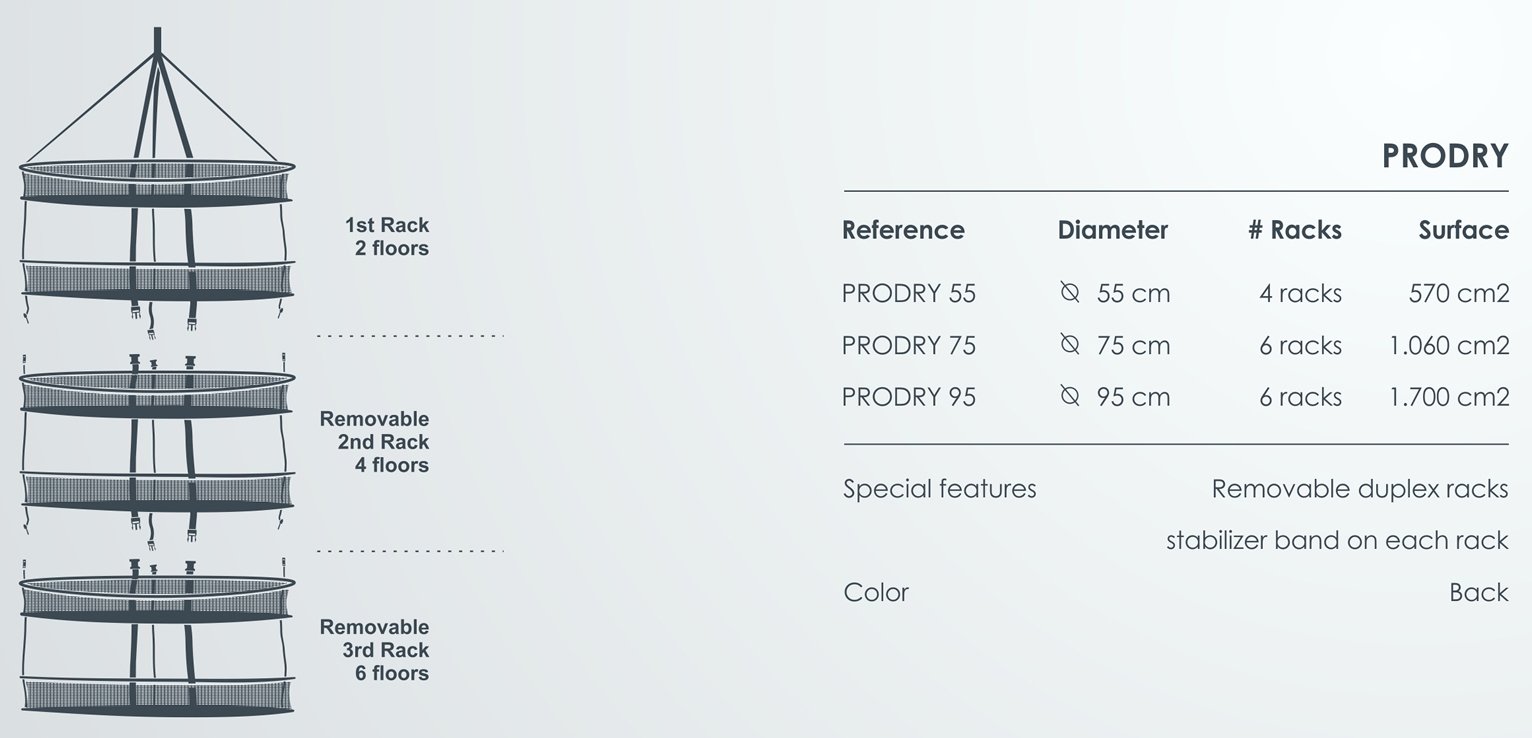
Task: Click the Special features label
Action: click(939, 489)
